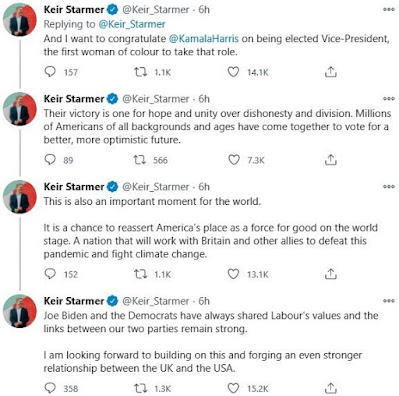The image size is (399, 396).
Task: Open the Replying to @Keir_Starmer link
Action: (132, 24)
